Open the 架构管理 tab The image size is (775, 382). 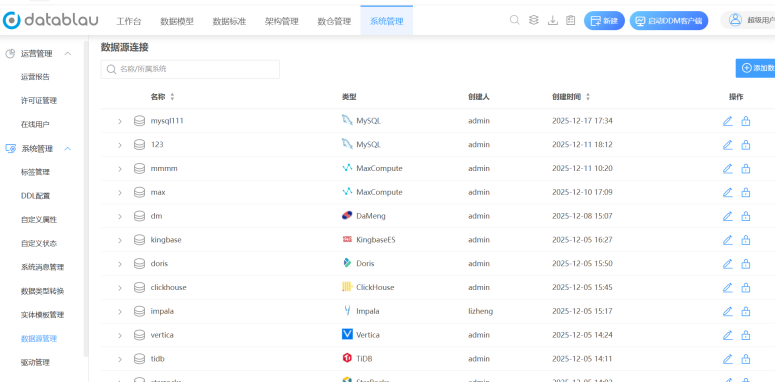(x=282, y=21)
